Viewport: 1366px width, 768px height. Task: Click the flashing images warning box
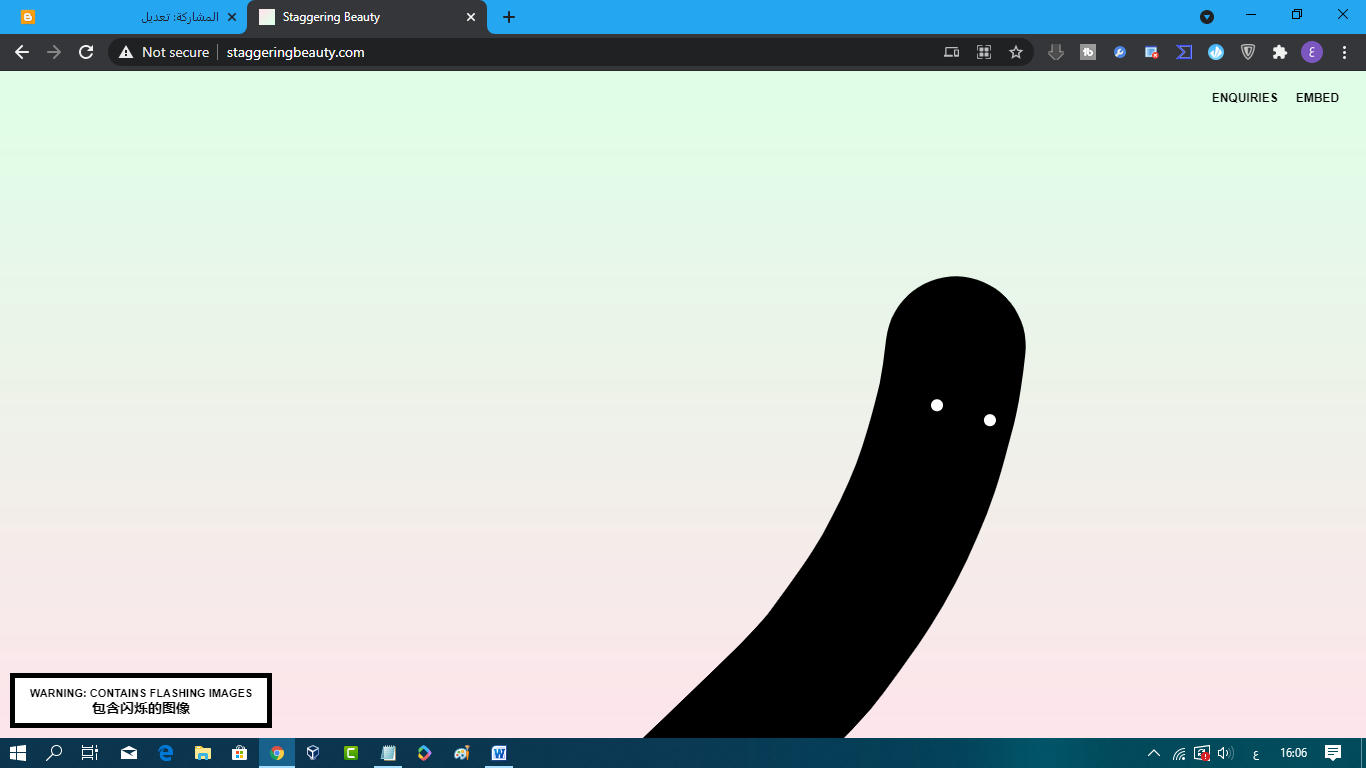coord(141,700)
